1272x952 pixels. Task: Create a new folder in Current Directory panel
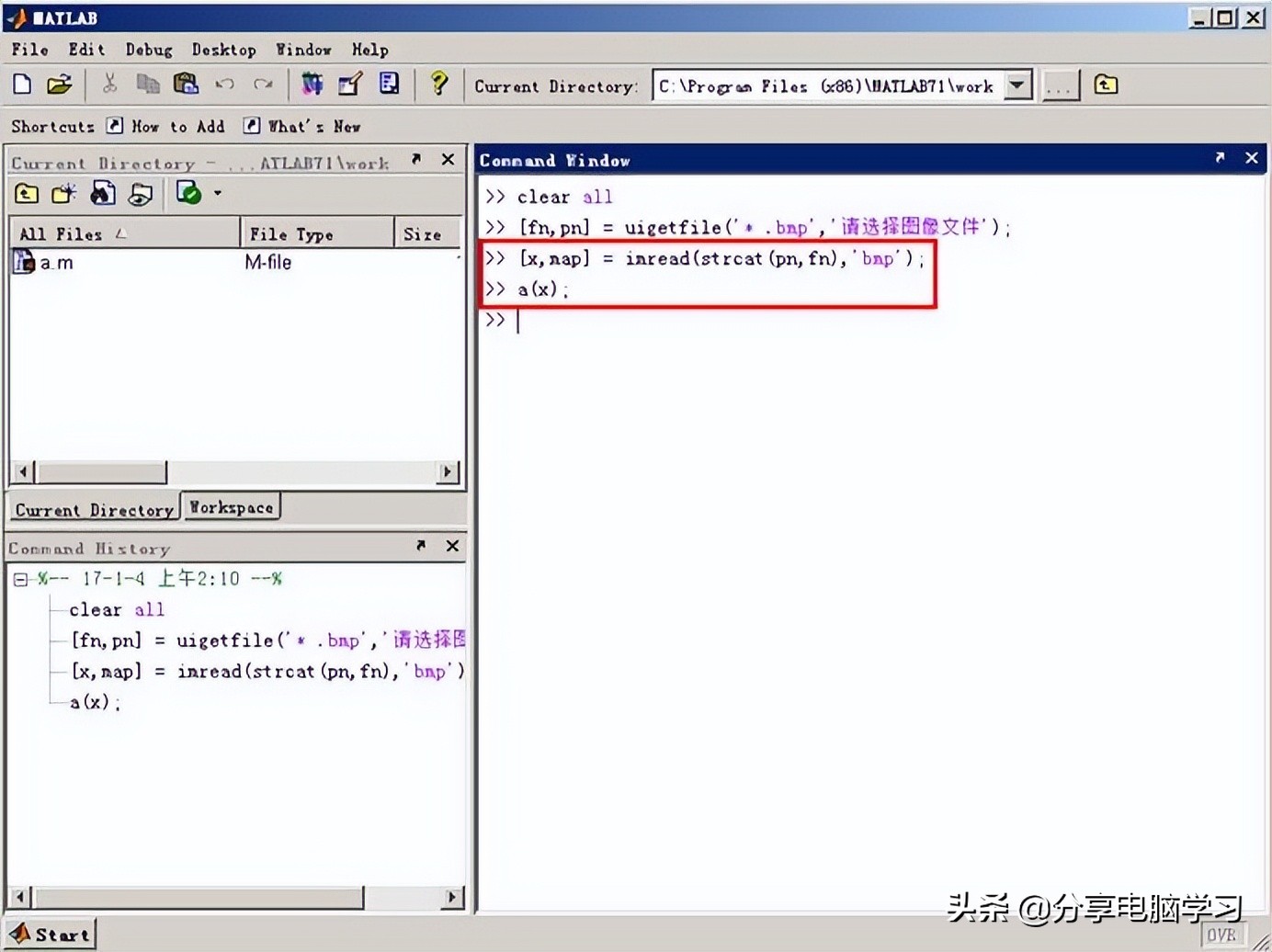[63, 194]
